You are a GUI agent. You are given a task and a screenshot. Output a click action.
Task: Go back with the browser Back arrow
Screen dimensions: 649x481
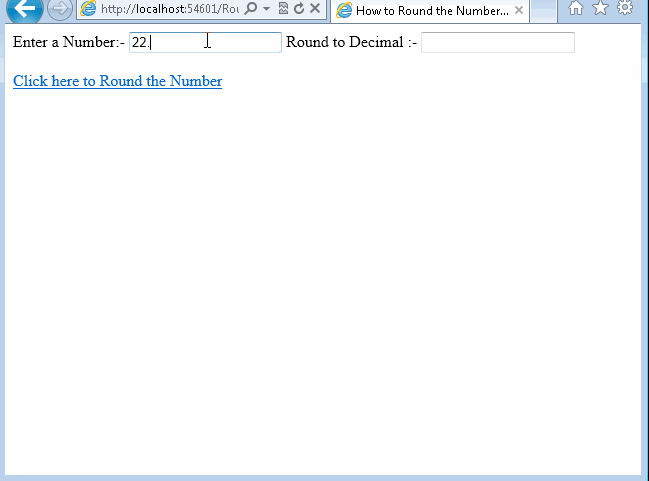point(25,8)
